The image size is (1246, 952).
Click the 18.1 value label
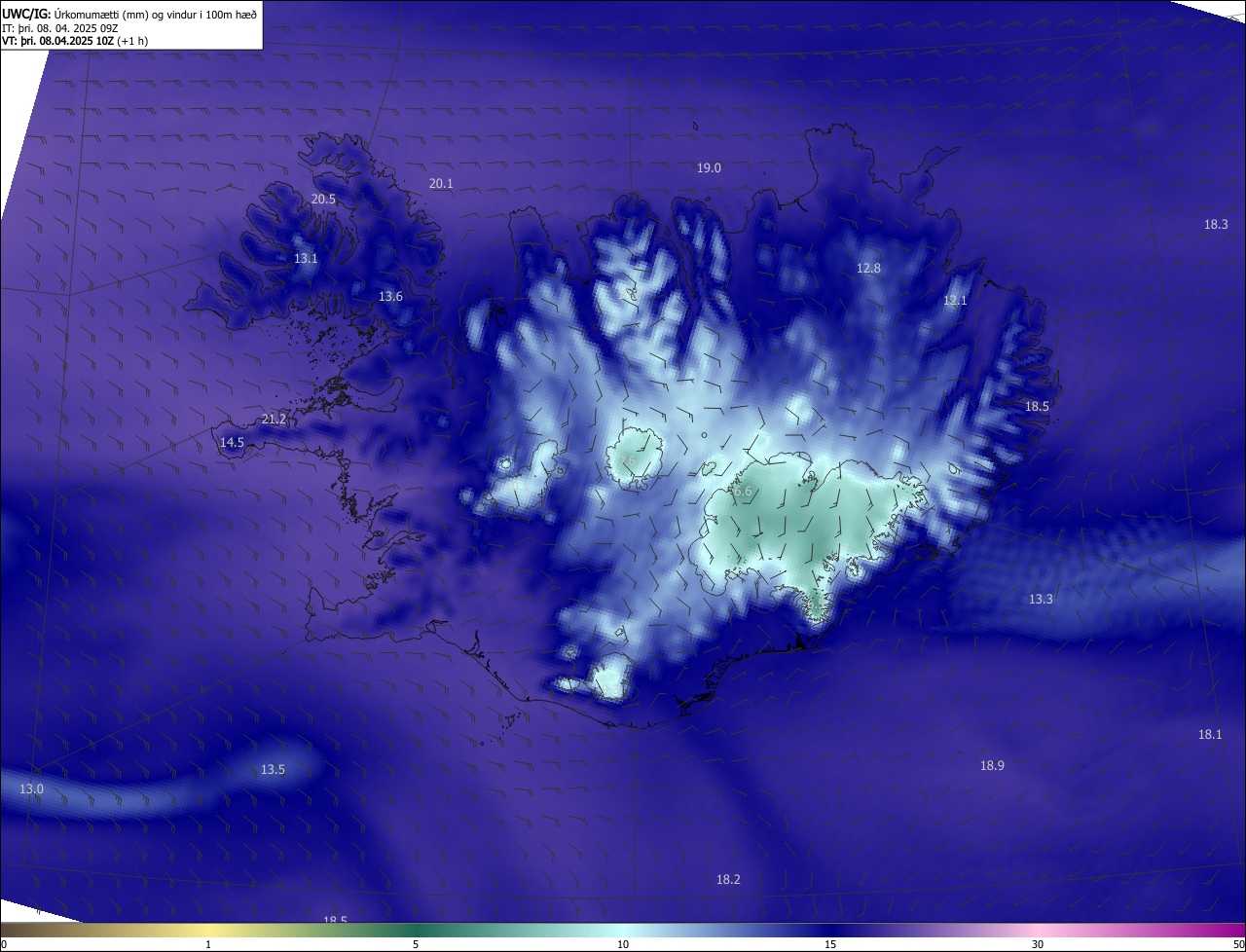(x=1210, y=734)
